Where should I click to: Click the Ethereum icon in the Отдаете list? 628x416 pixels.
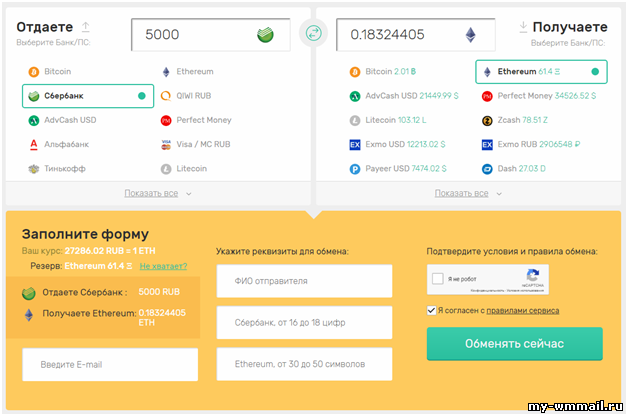[x=166, y=72]
